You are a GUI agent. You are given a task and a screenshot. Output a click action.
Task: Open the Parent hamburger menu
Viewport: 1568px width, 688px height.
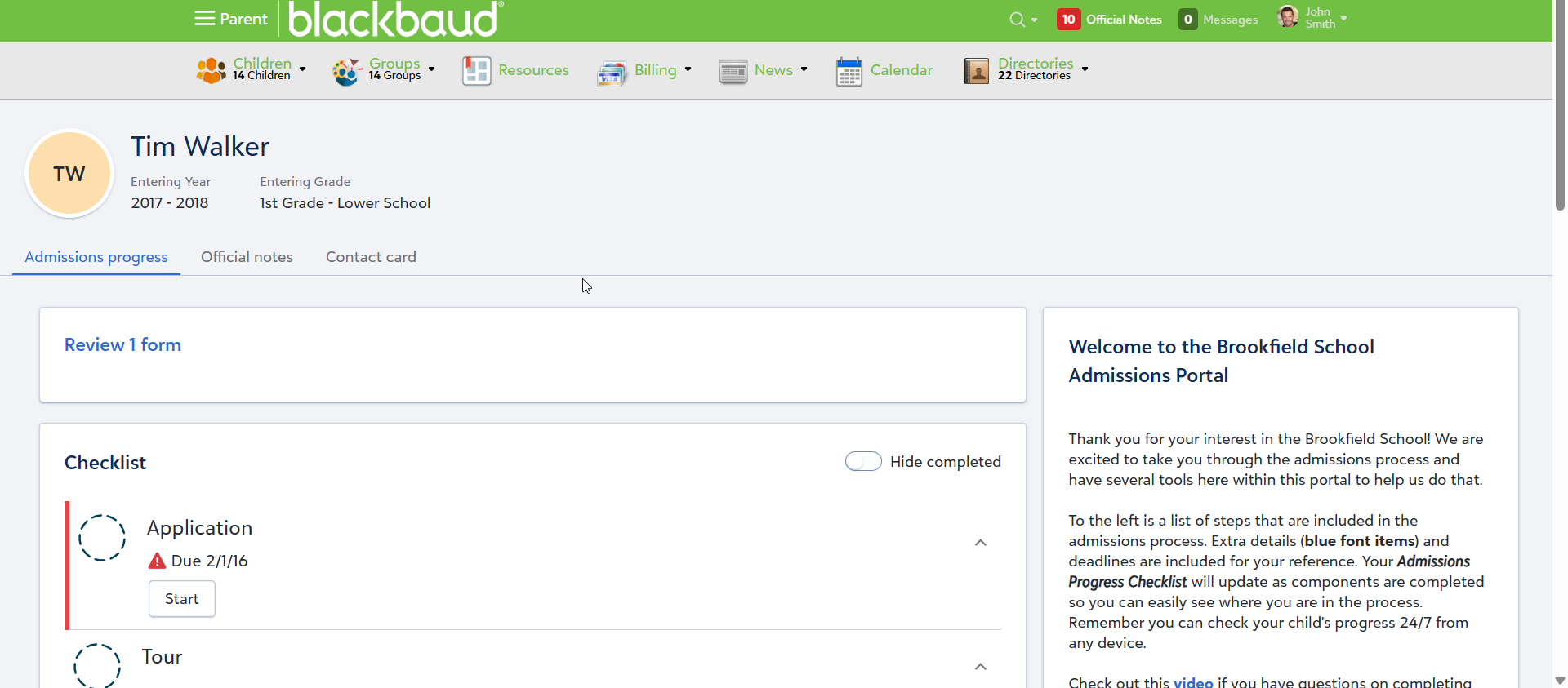click(205, 19)
